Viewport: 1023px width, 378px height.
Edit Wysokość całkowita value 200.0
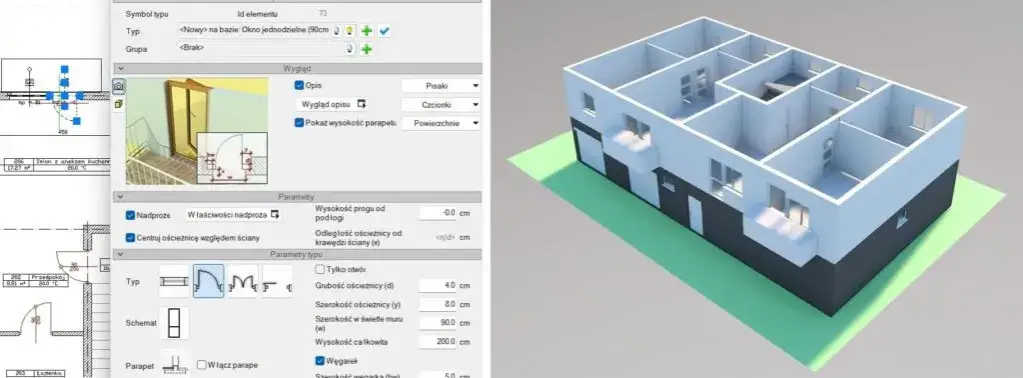click(438, 341)
